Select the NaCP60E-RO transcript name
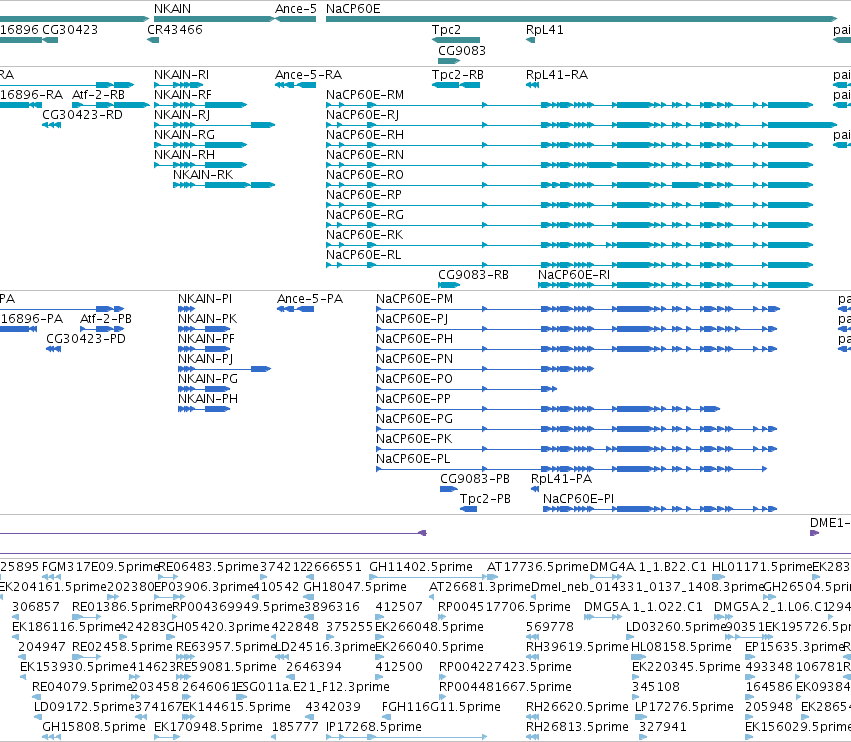This screenshot has width=851, height=742. pos(365,174)
